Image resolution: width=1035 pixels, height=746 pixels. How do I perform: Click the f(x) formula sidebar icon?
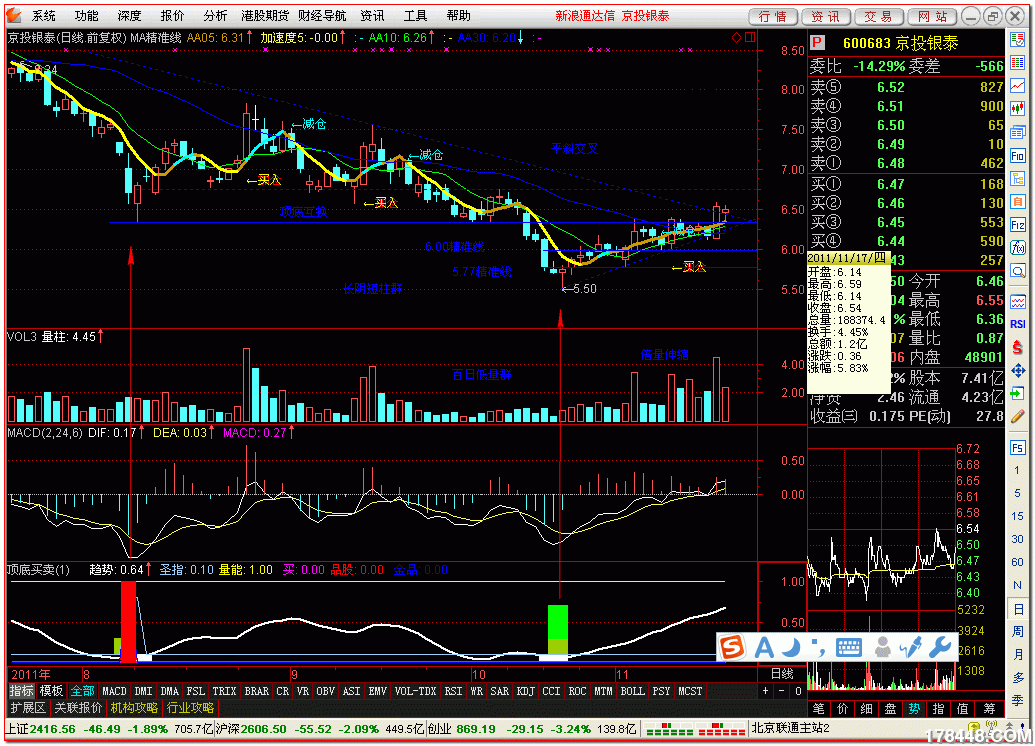[1017, 248]
